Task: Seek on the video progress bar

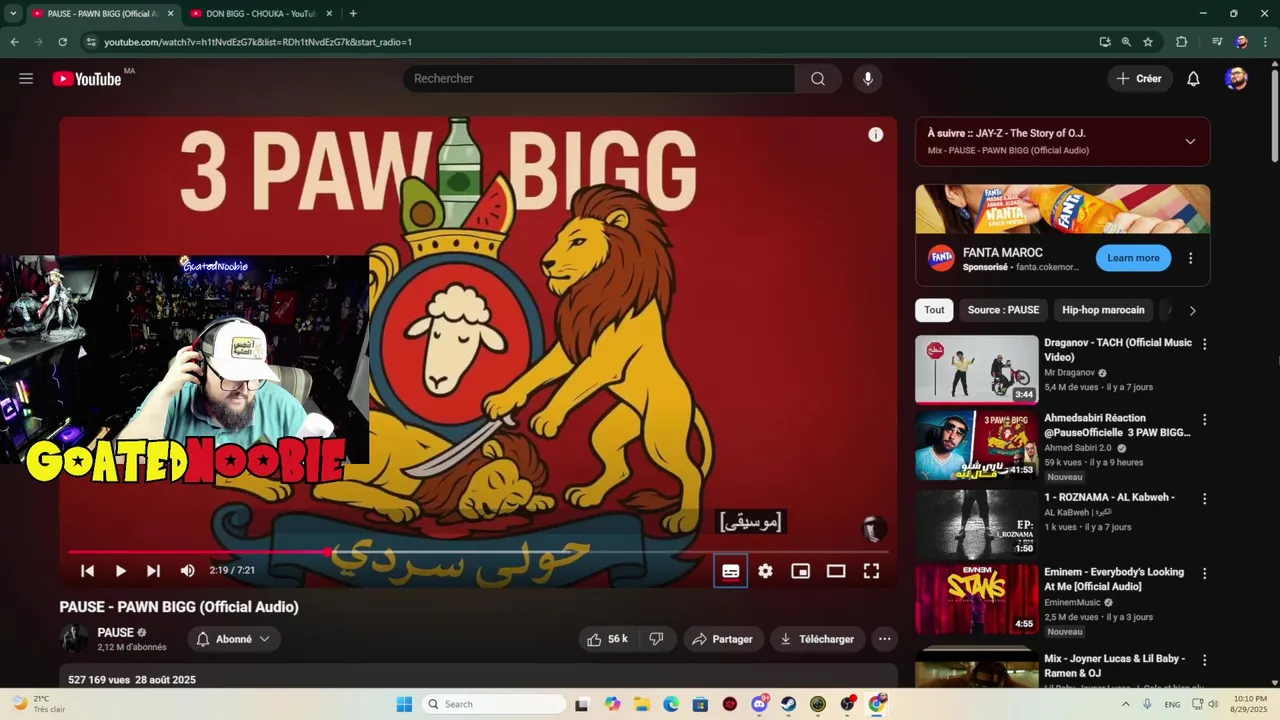Action: click(478, 551)
